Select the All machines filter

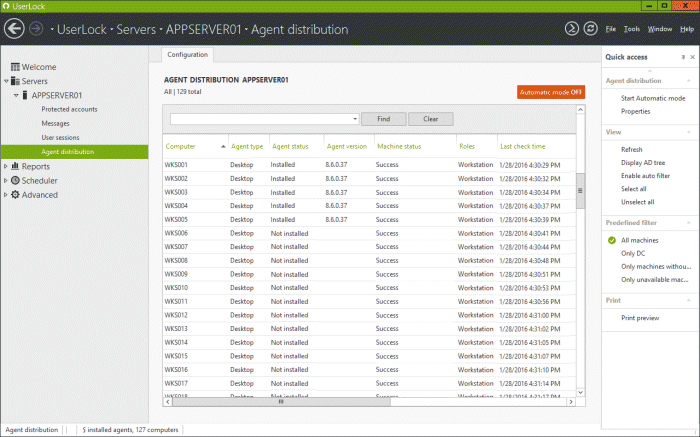[642, 240]
